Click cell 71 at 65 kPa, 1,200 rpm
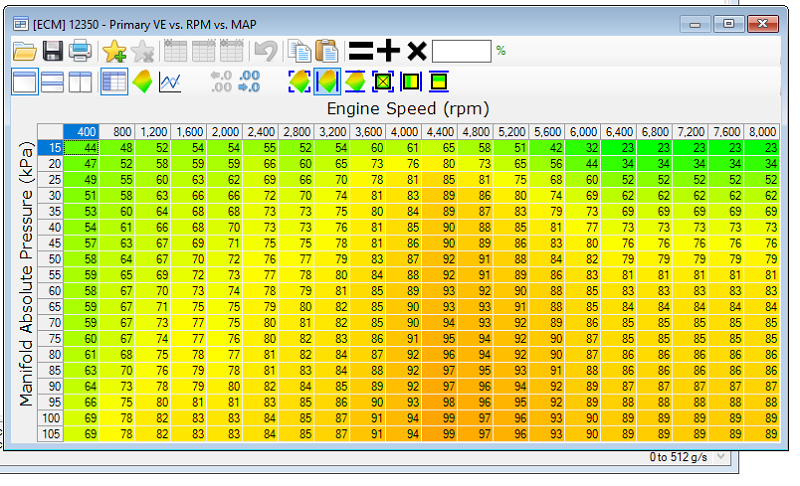The image size is (800, 486). click(153, 306)
